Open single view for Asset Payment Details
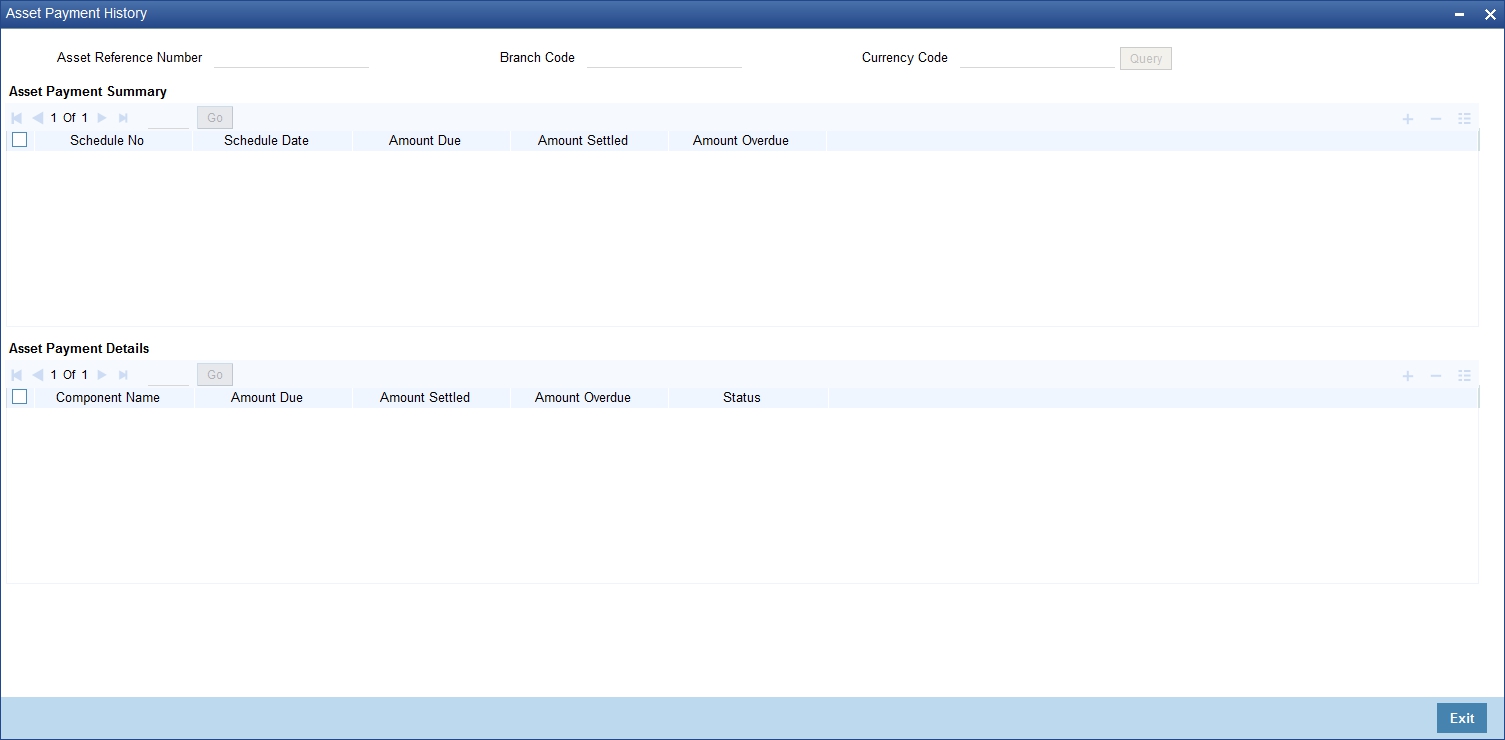The width and height of the screenshot is (1505, 740). coord(1464,376)
